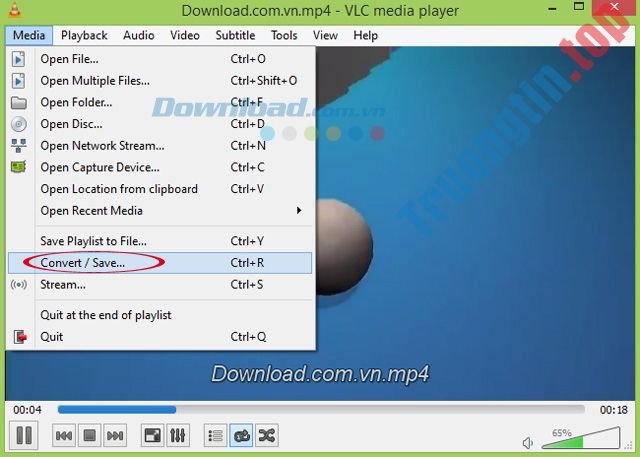This screenshot has width=640, height=457.
Task: Click the playback seek progress bar
Action: pyautogui.click(x=321, y=409)
